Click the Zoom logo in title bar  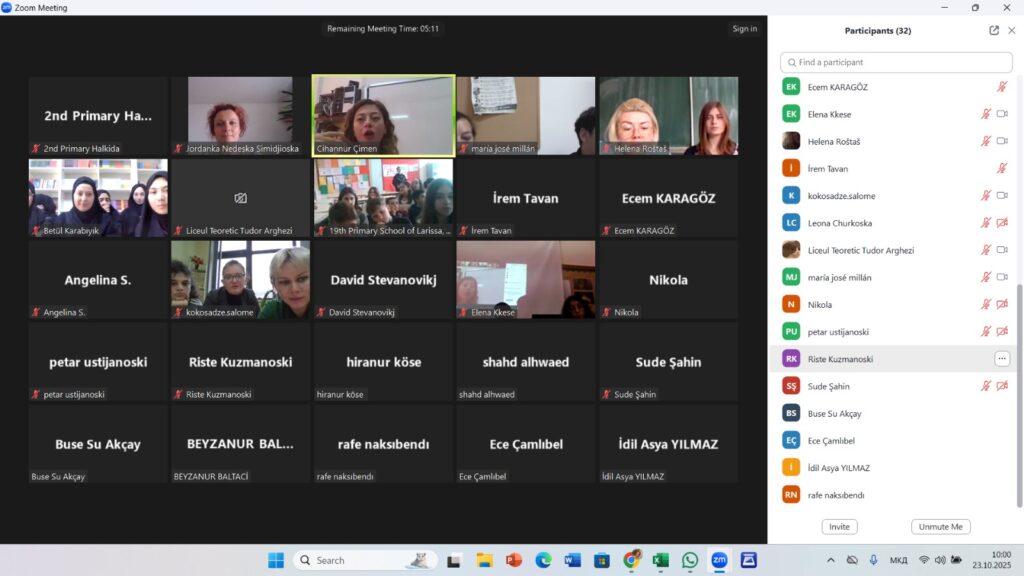point(7,7)
